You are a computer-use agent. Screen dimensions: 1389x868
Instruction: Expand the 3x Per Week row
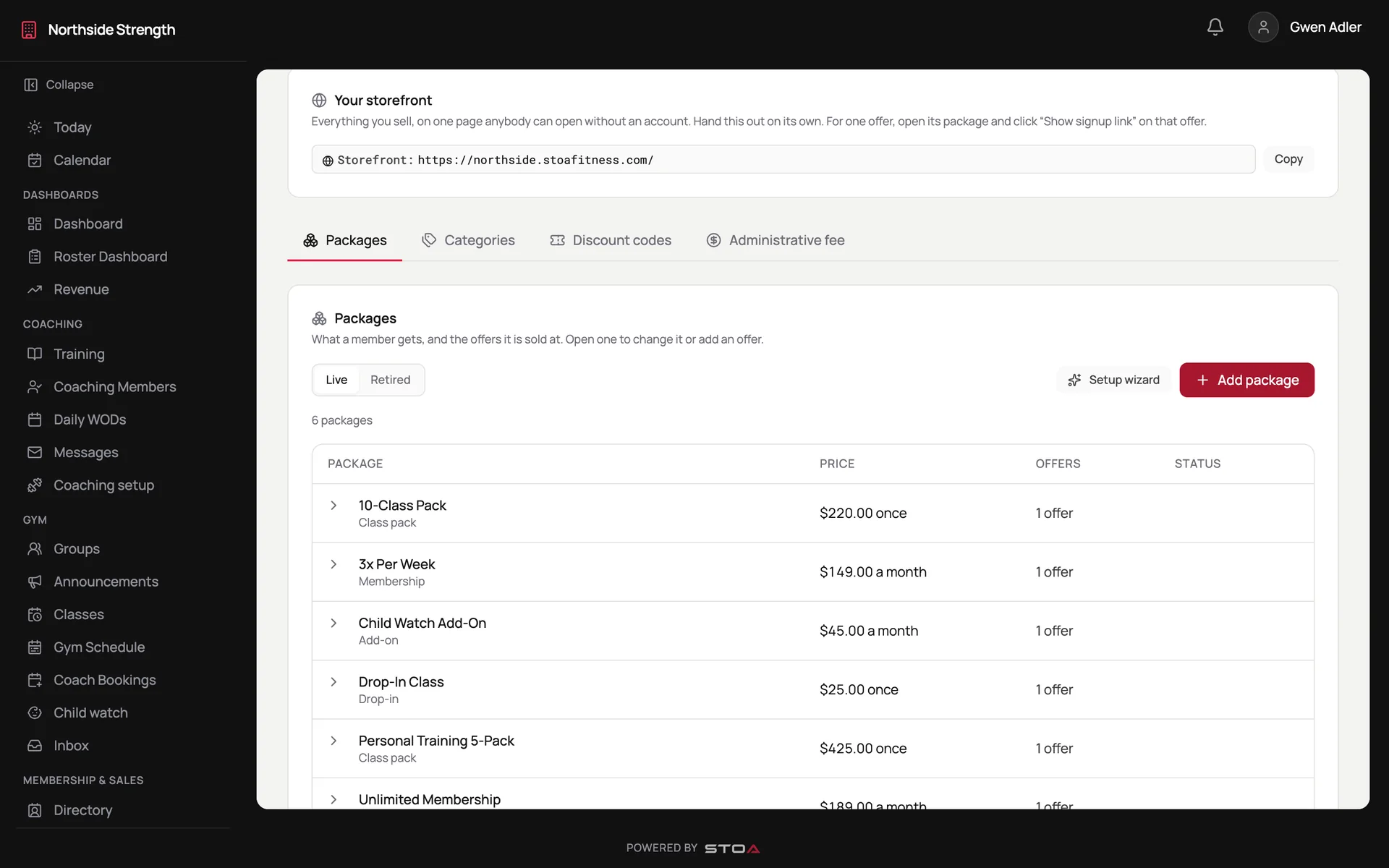[334, 564]
